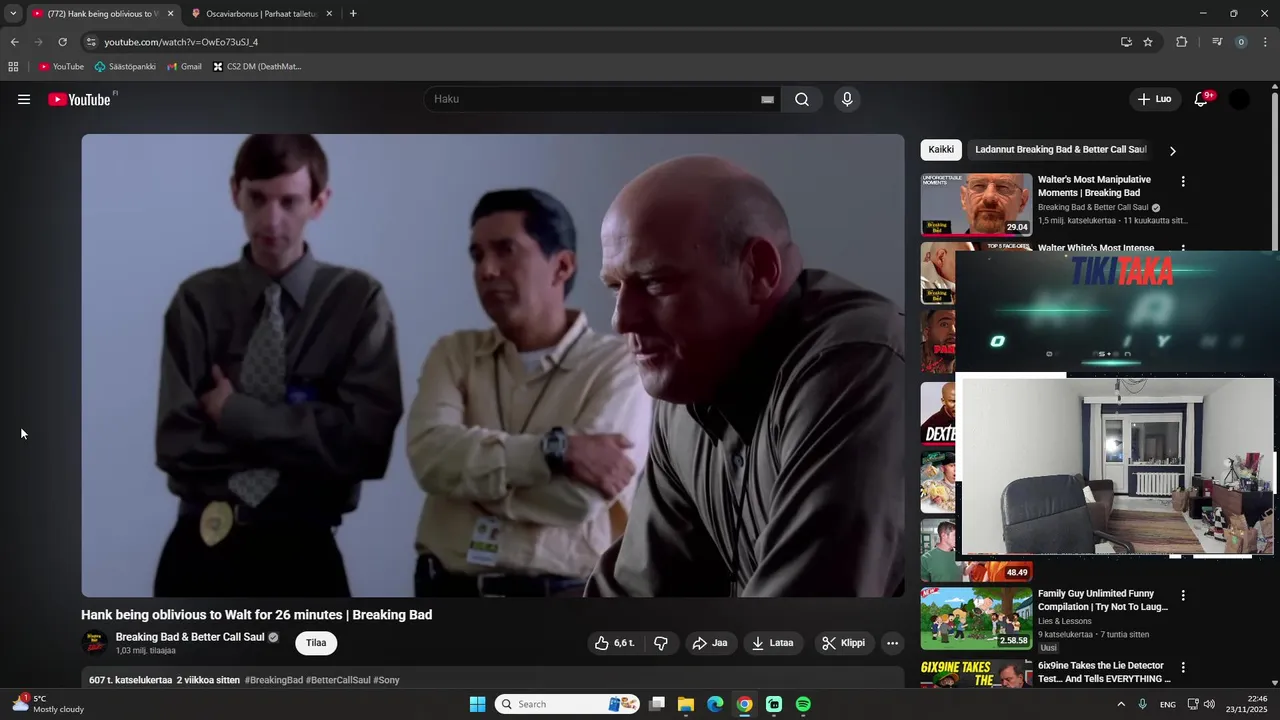Open Microsoft Edge from taskbar
The width and height of the screenshot is (1280, 720).
click(715, 704)
